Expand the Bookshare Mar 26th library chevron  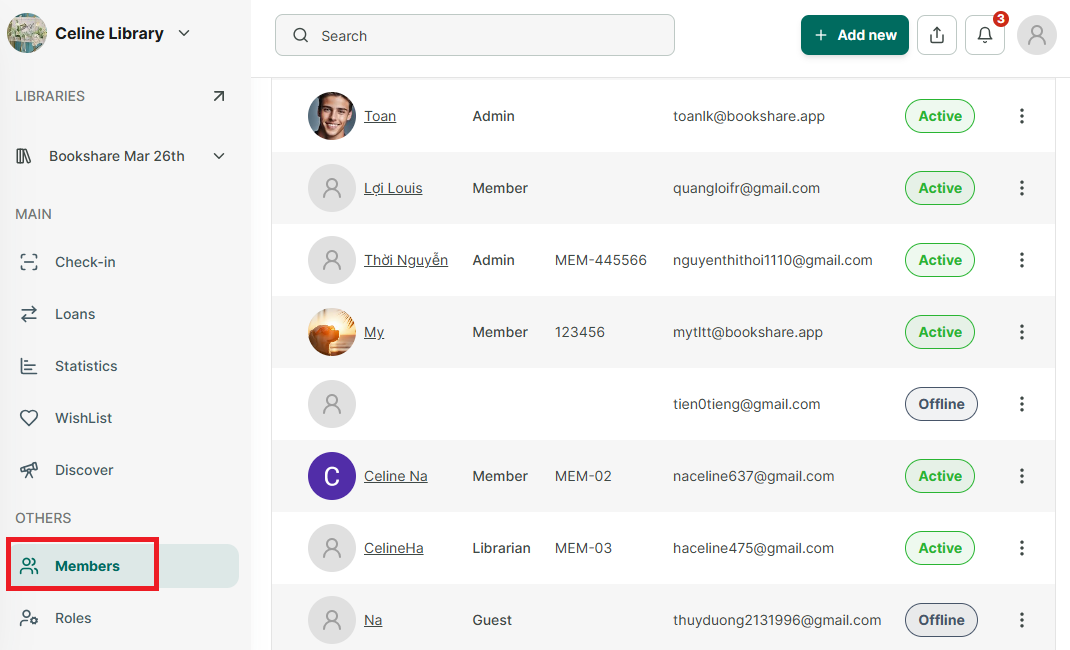218,156
